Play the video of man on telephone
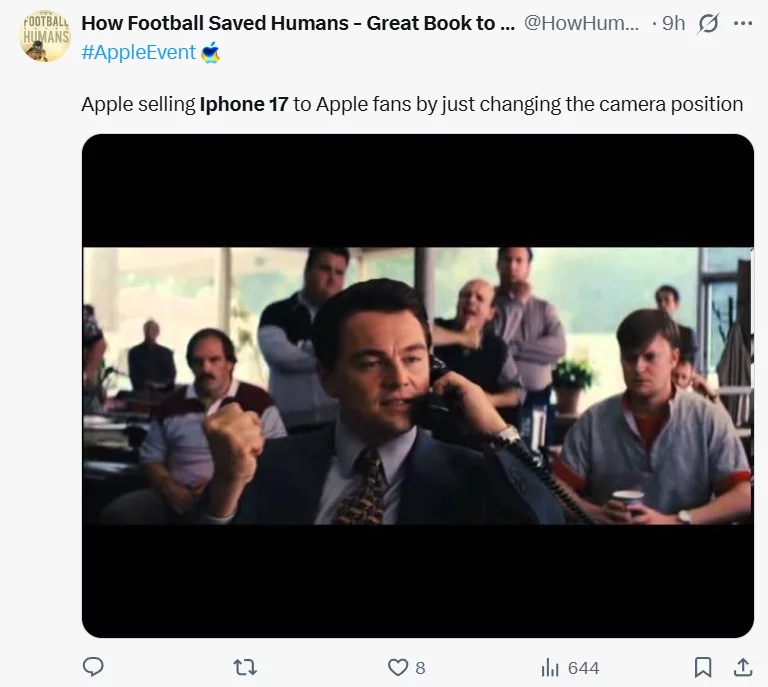The width and height of the screenshot is (768, 687). 417,385
